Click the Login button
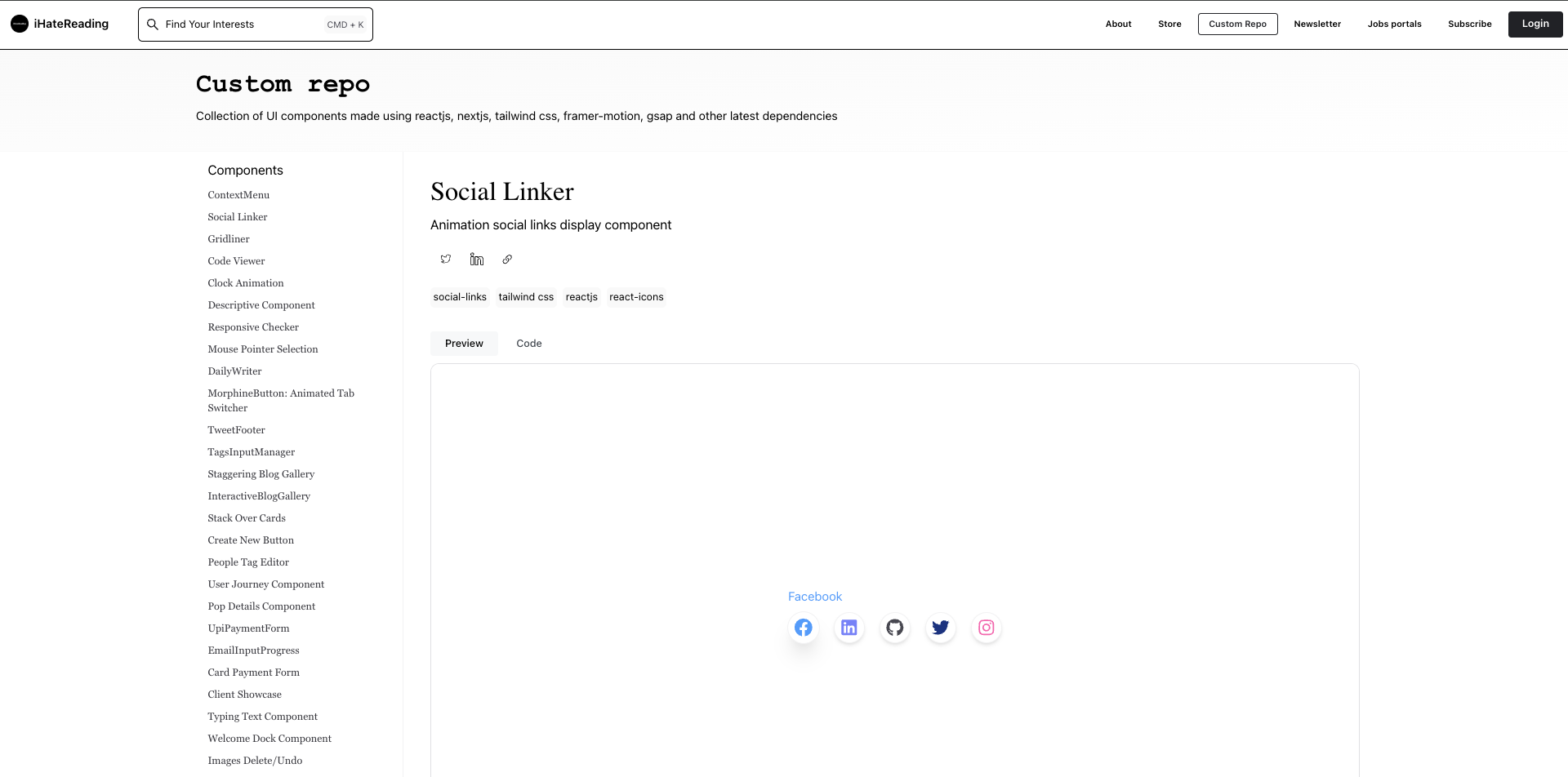Viewport: 1568px width, 777px height. tap(1535, 24)
